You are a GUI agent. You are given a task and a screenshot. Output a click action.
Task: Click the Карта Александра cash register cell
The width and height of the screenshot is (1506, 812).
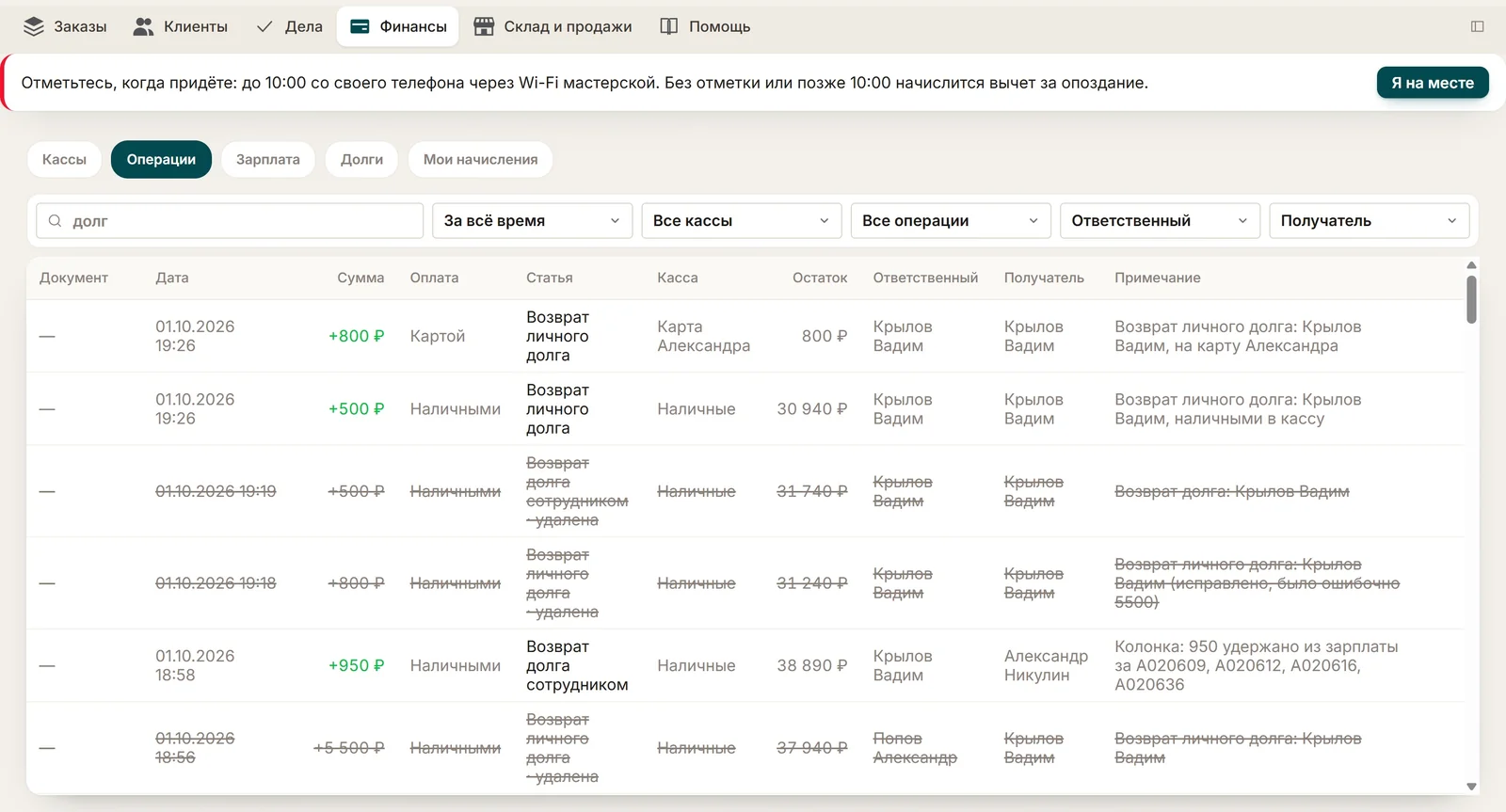[703, 336]
